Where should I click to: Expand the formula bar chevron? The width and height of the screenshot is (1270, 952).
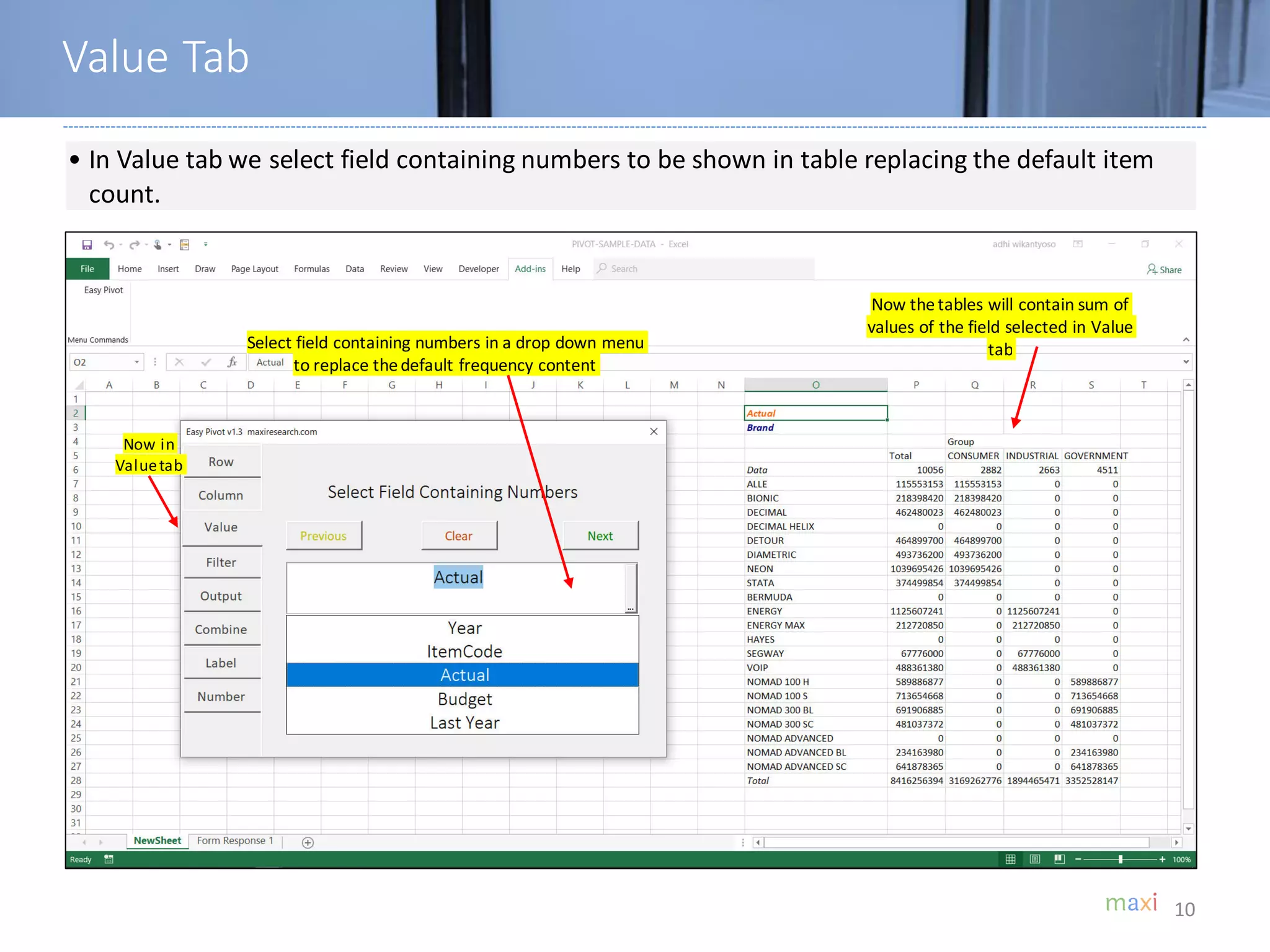pyautogui.click(x=1186, y=362)
